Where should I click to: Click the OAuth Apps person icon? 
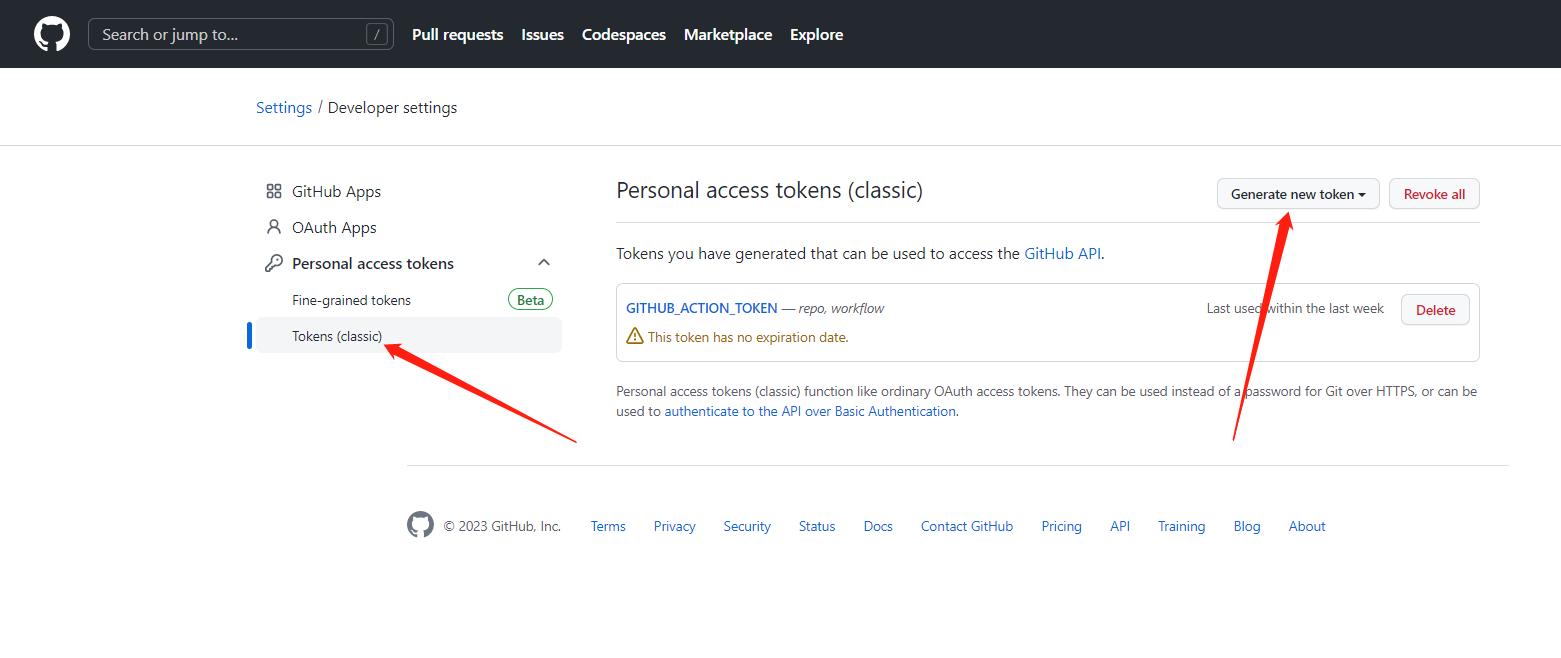[273, 227]
